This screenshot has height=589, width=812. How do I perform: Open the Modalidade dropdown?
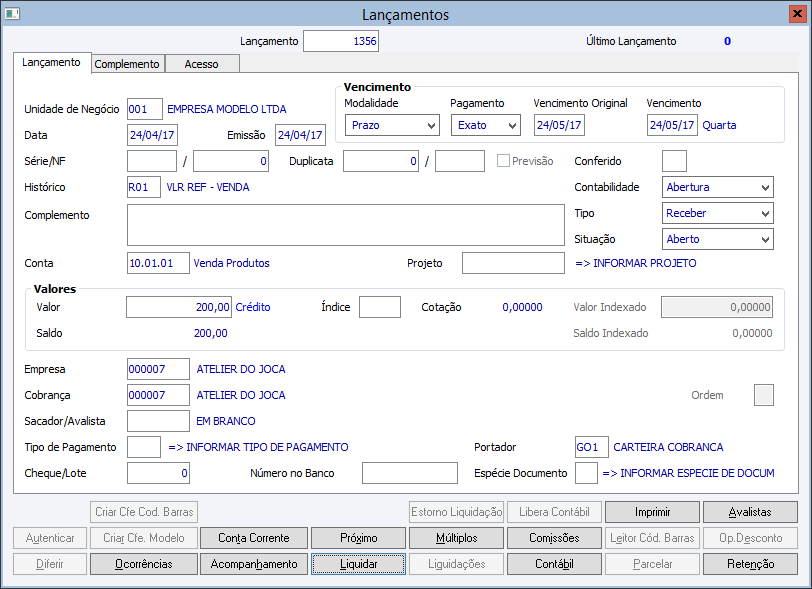pyautogui.click(x=392, y=125)
